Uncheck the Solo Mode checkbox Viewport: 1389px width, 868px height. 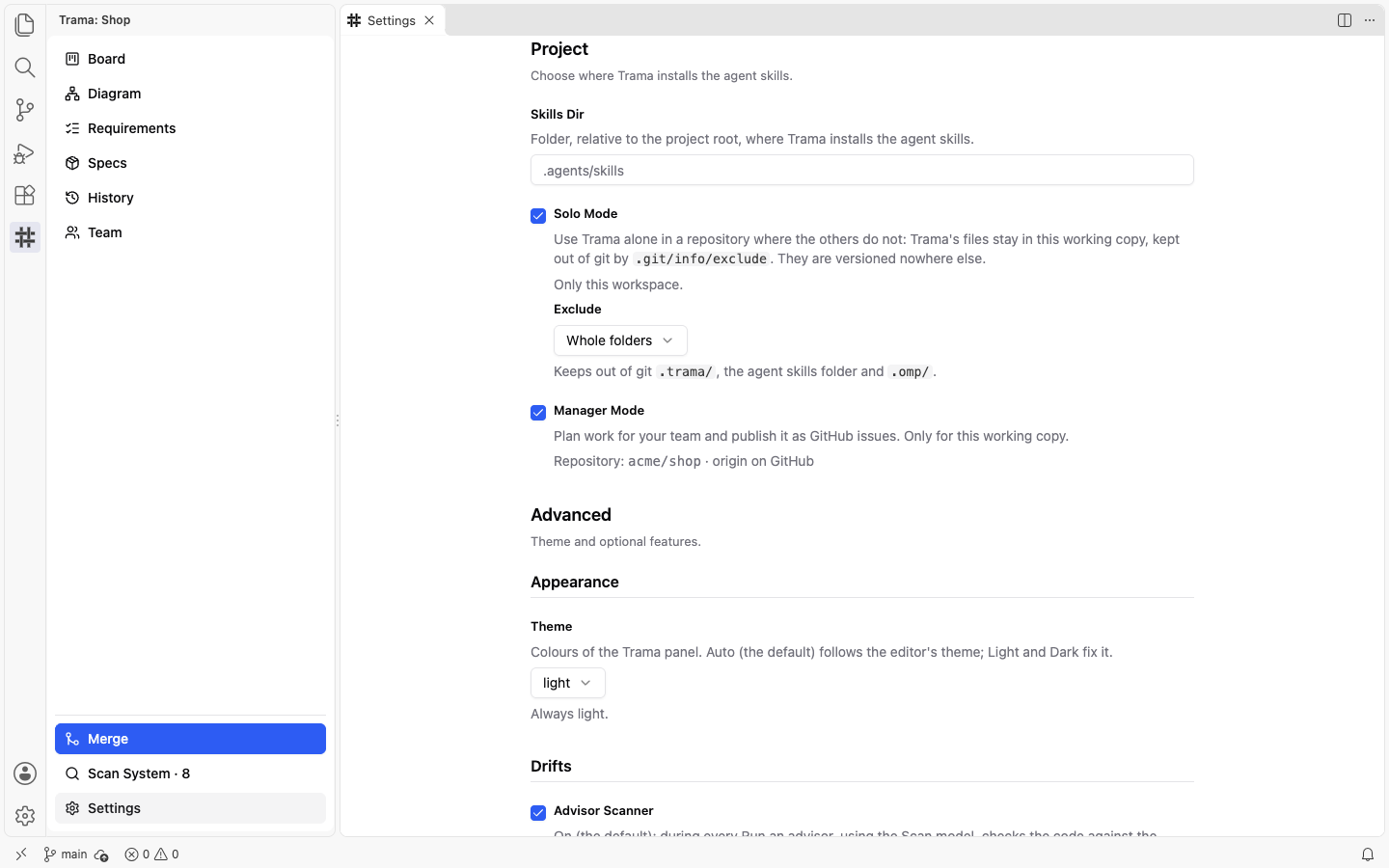tap(538, 215)
